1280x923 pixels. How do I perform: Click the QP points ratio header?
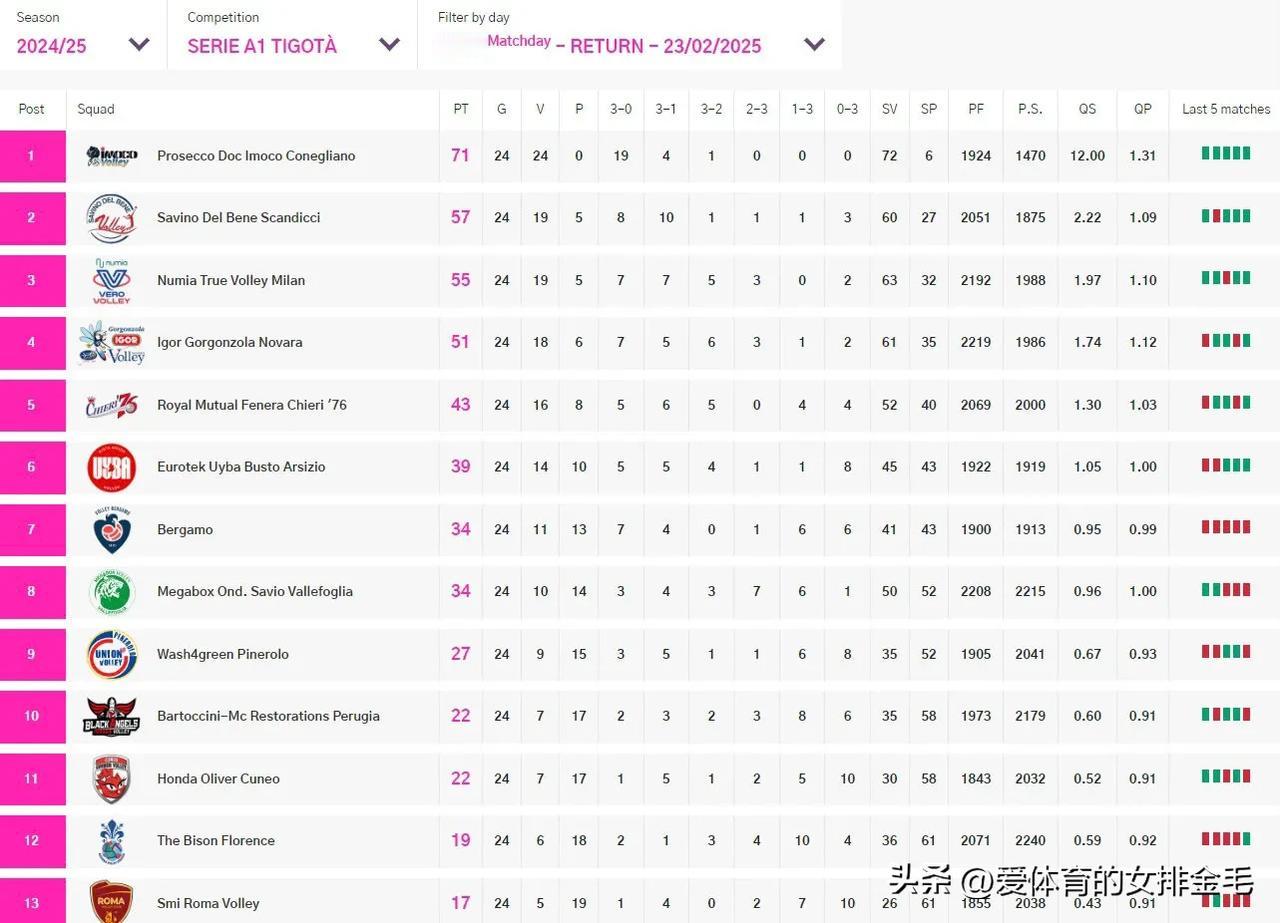(1143, 109)
